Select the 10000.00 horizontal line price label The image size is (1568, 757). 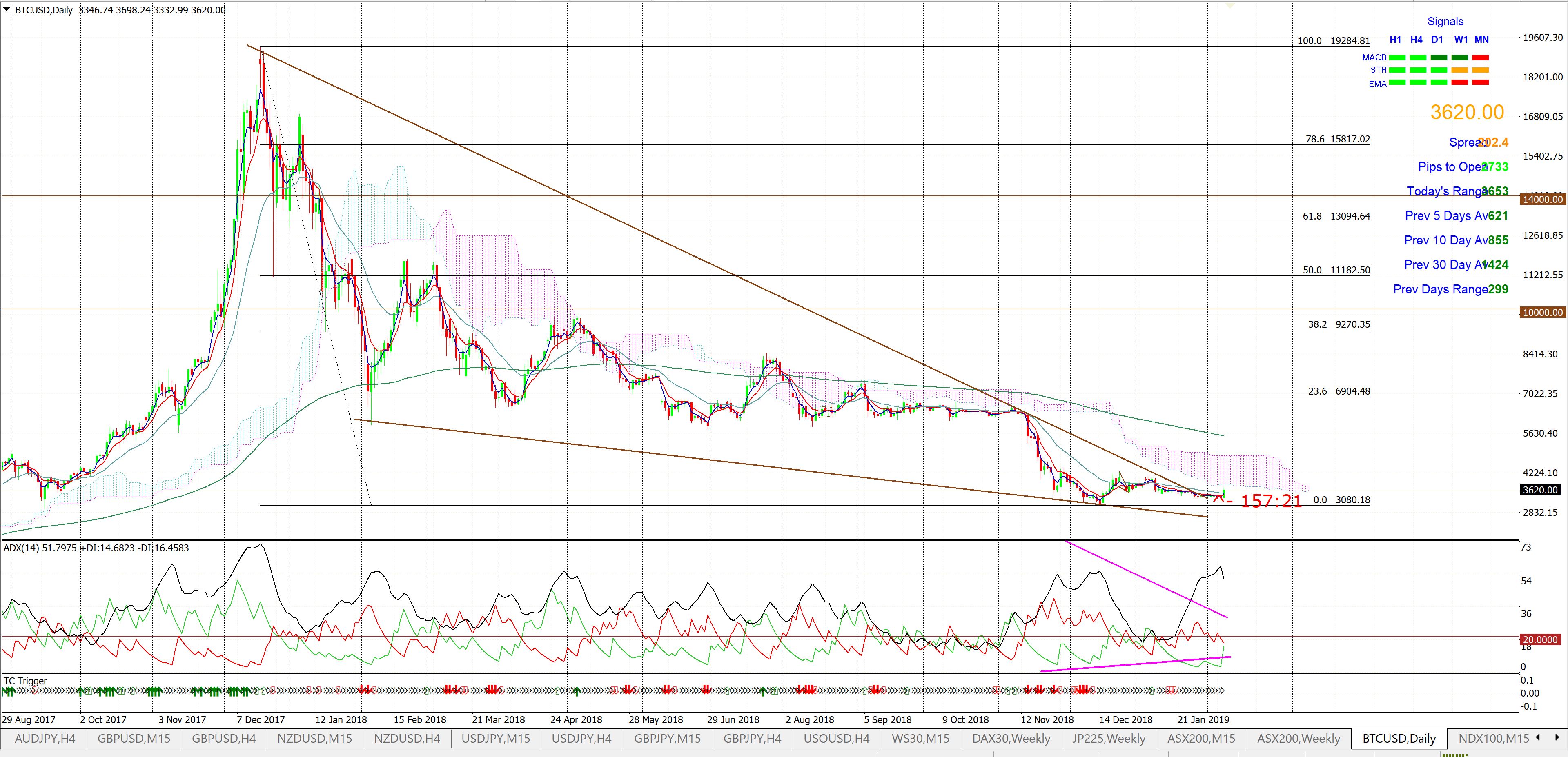tap(1542, 312)
